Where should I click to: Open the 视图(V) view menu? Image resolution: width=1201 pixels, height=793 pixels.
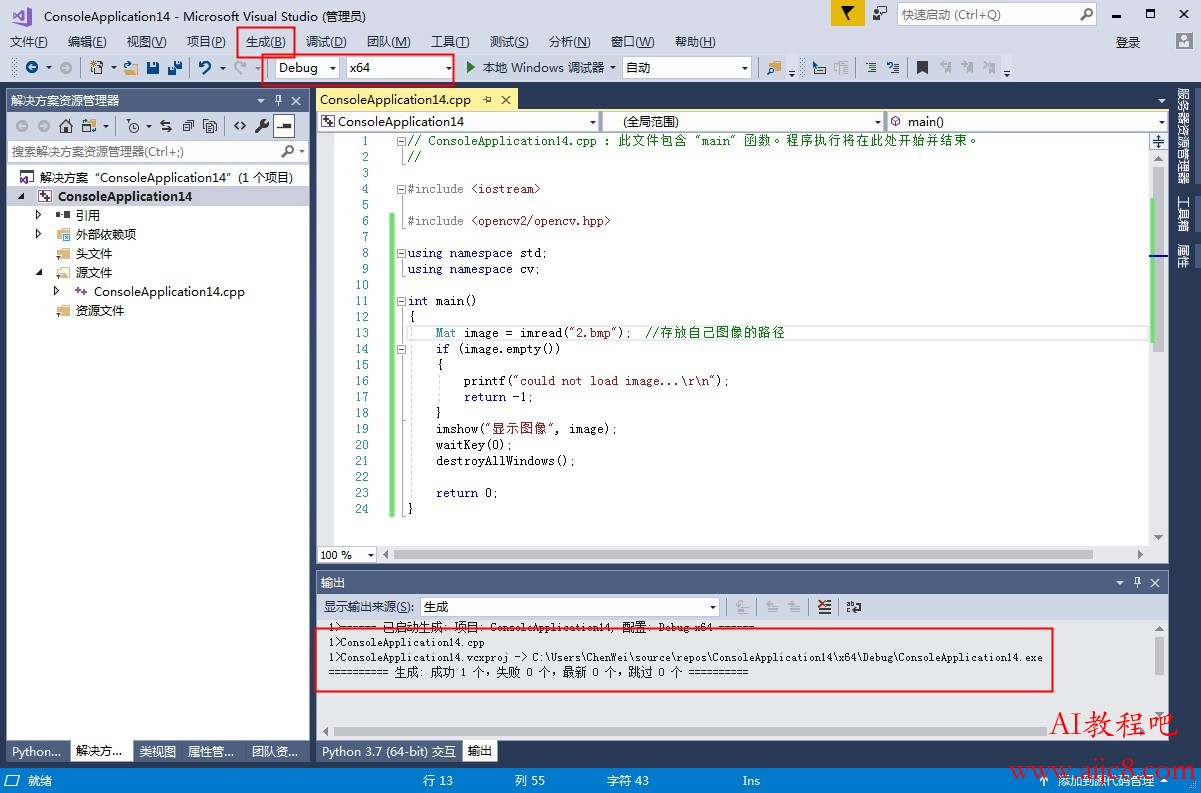pyautogui.click(x=146, y=41)
